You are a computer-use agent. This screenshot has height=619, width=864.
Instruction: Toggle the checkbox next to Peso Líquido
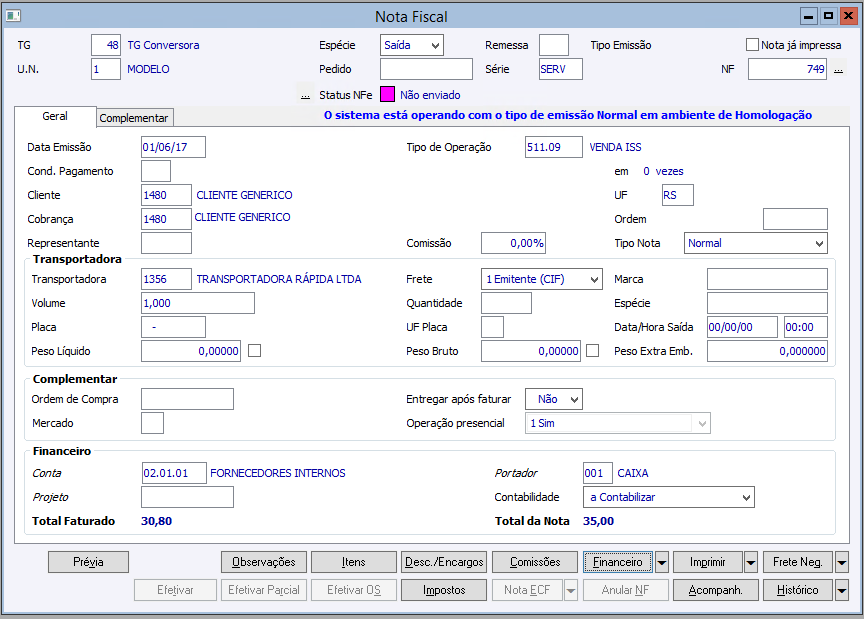[x=255, y=351]
